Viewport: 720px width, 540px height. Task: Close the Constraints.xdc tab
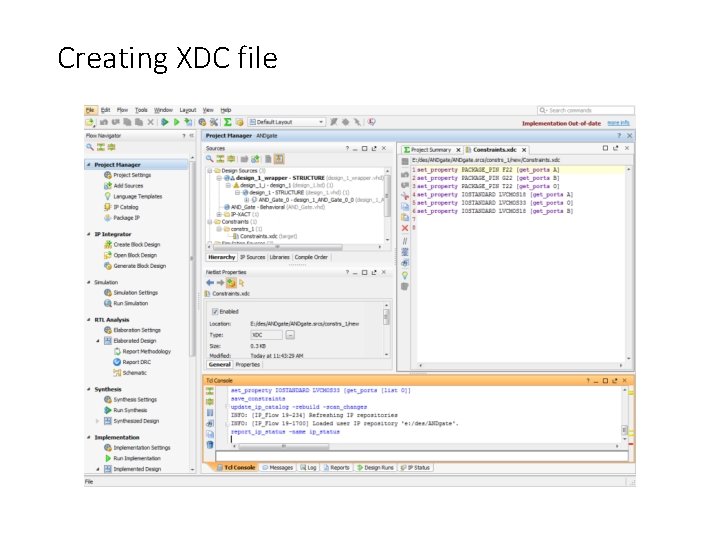(523, 150)
